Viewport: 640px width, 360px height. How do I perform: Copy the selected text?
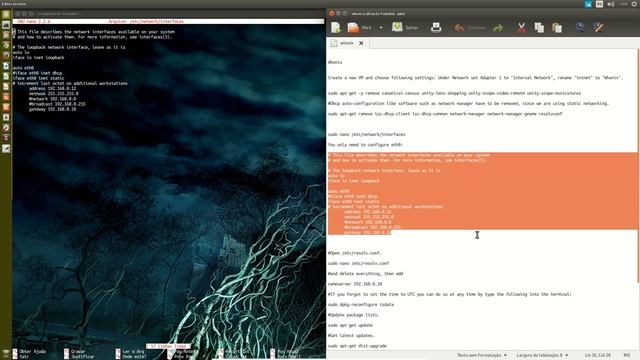tap(539, 28)
